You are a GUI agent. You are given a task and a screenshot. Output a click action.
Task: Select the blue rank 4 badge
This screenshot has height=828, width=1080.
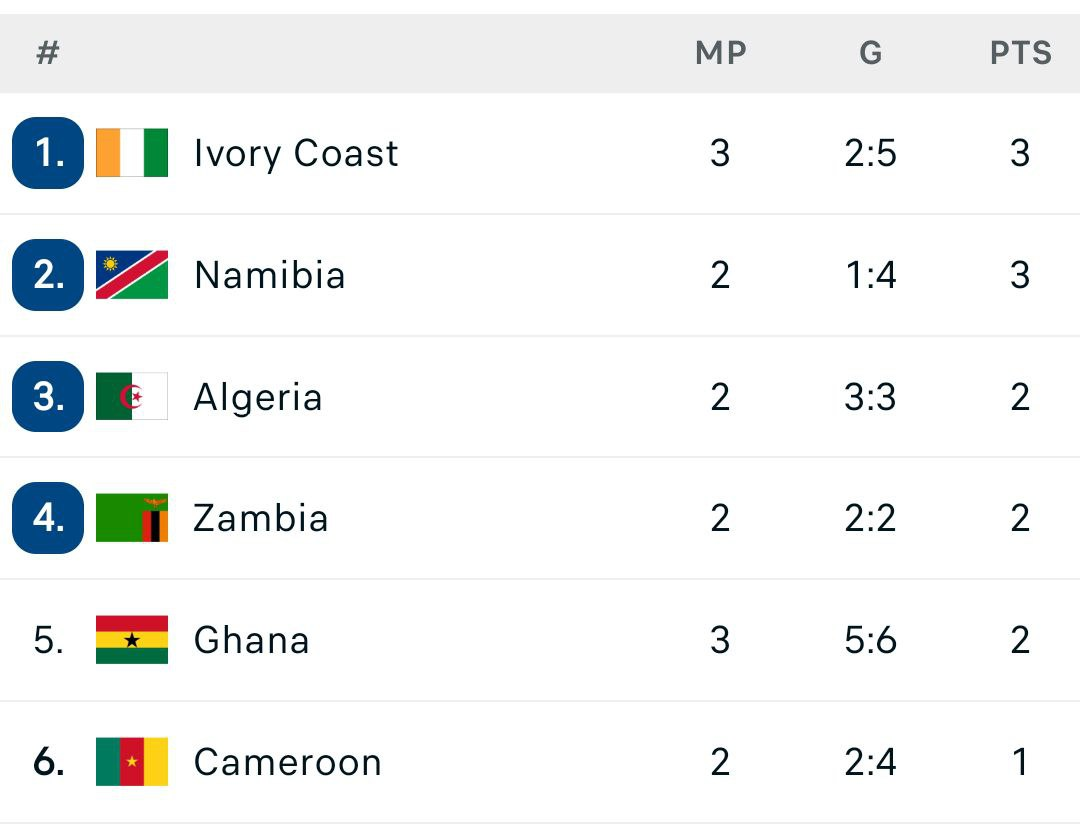tap(48, 518)
